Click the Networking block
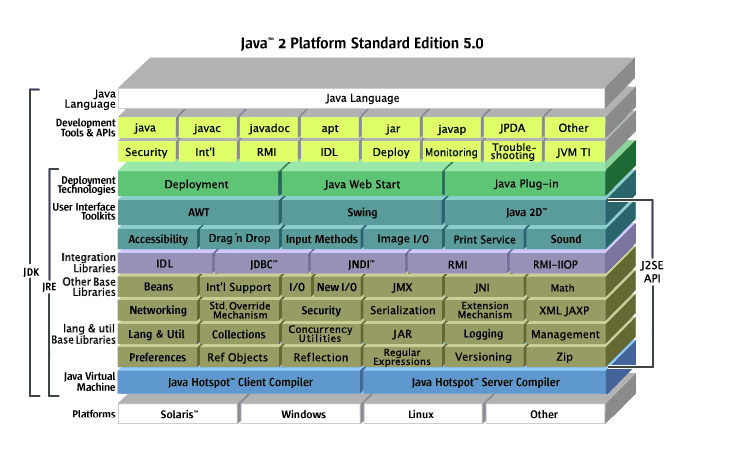739x457 pixels. click(158, 310)
